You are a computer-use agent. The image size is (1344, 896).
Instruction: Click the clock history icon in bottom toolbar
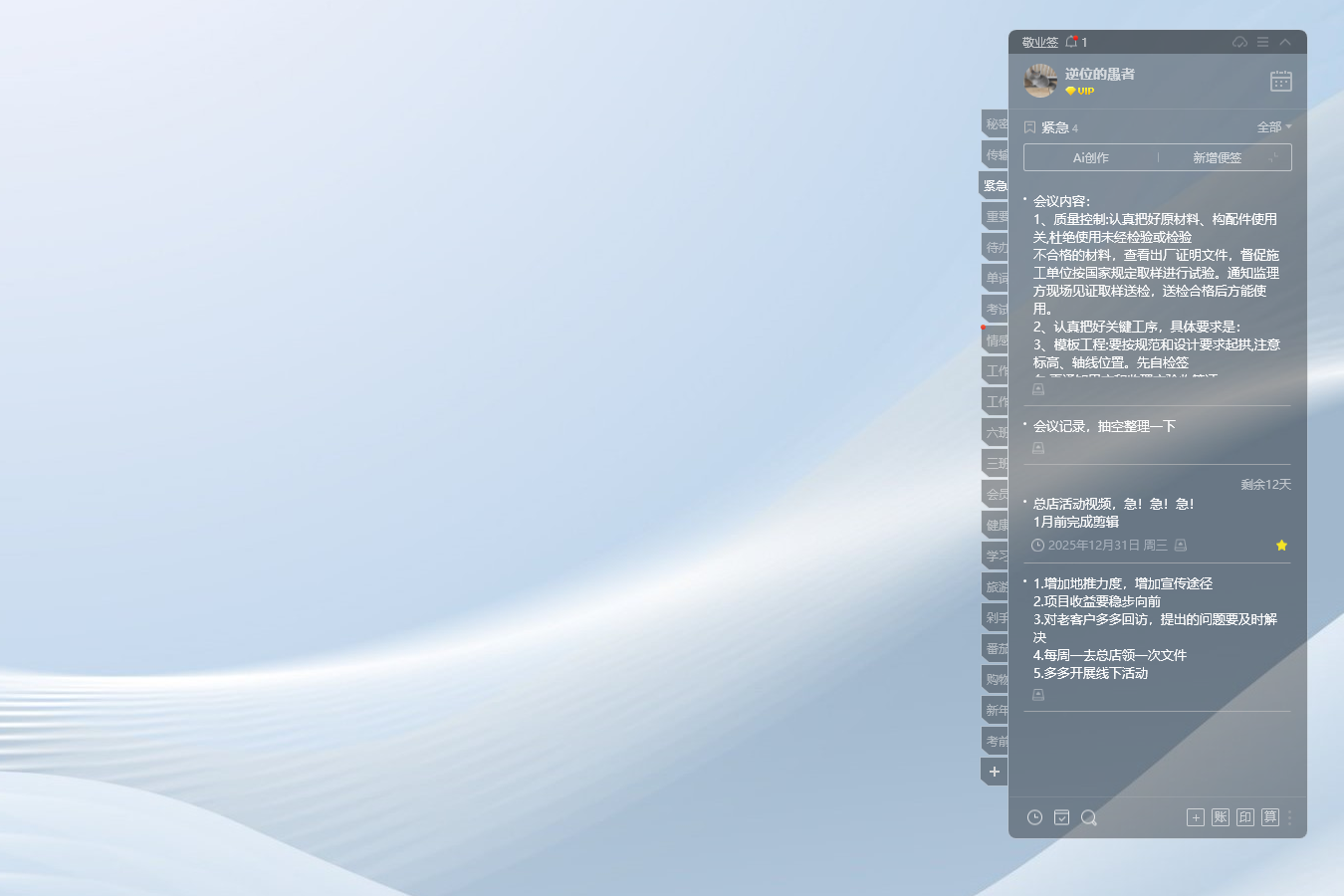[x=1034, y=817]
